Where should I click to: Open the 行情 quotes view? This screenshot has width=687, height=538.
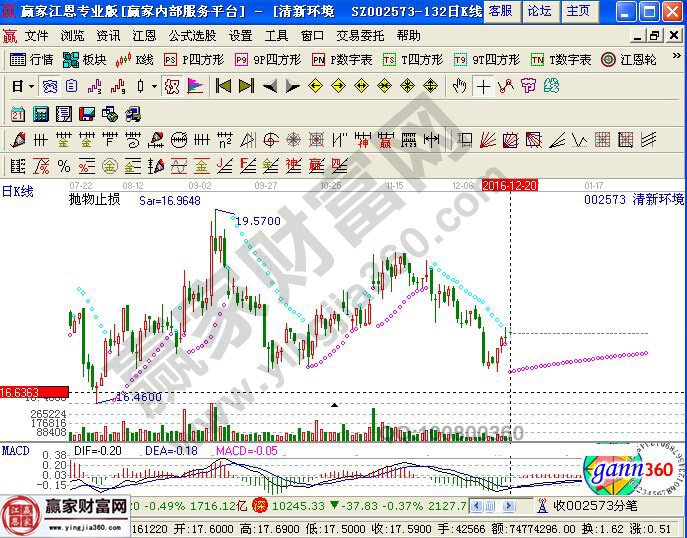pyautogui.click(x=32, y=60)
